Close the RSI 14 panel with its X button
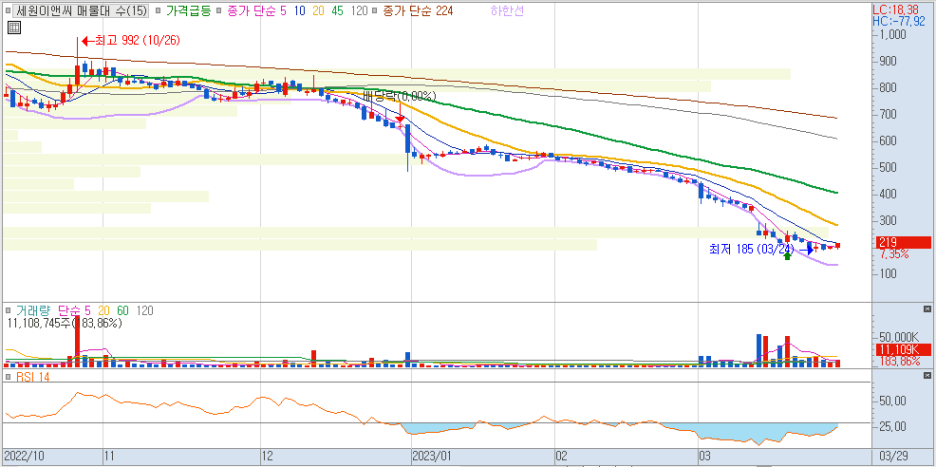 926,376
